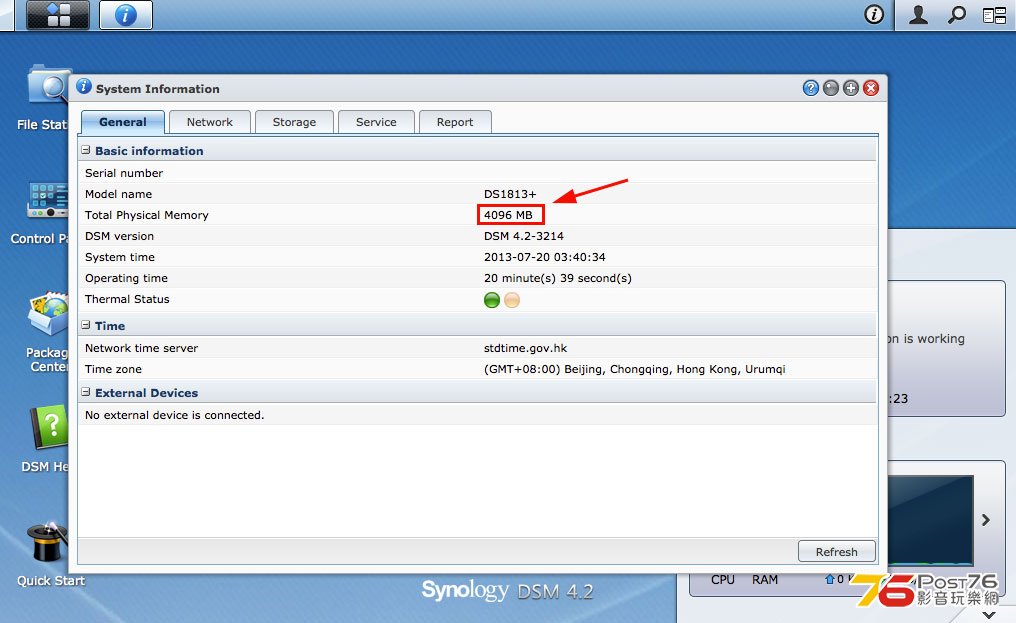Screen dimensions: 1016x623
Task: Click the resource monitor graph thumbnail
Action: [930, 520]
